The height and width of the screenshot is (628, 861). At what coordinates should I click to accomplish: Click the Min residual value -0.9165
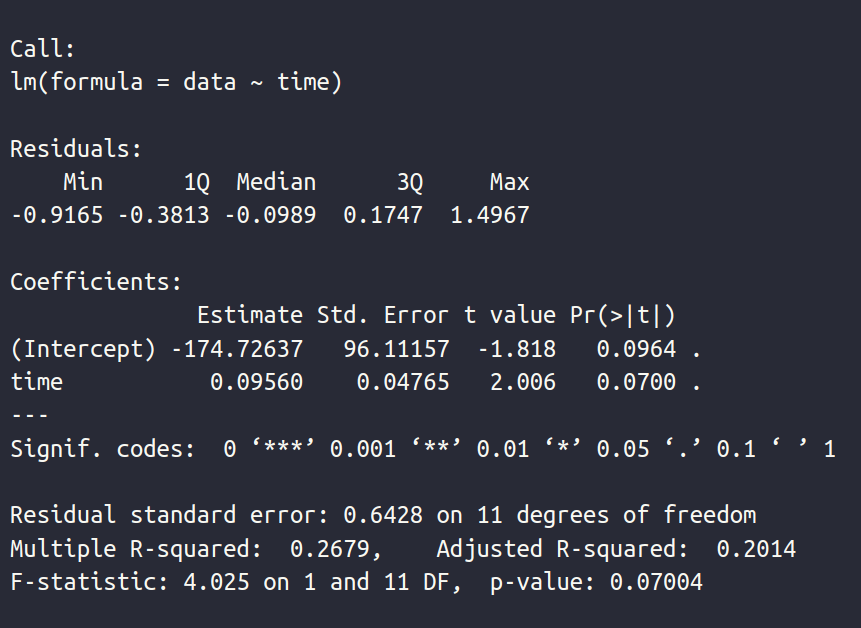(x=56, y=215)
